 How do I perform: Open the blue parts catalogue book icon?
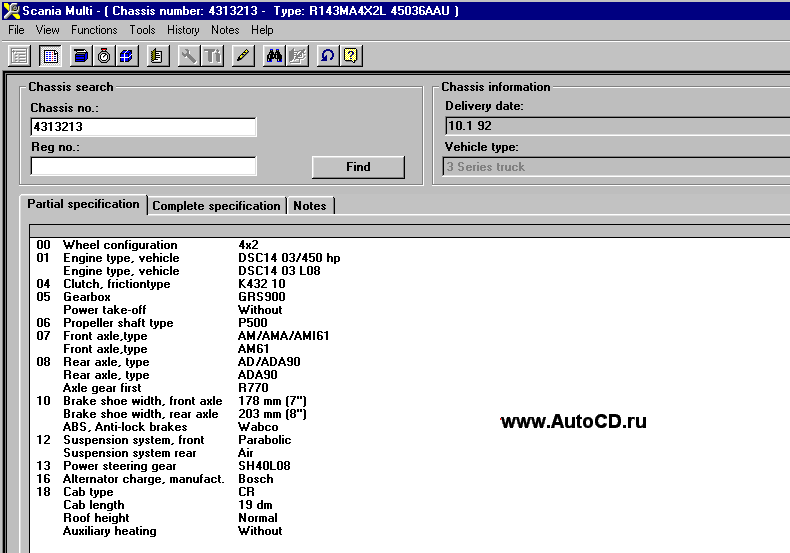click(x=81, y=55)
